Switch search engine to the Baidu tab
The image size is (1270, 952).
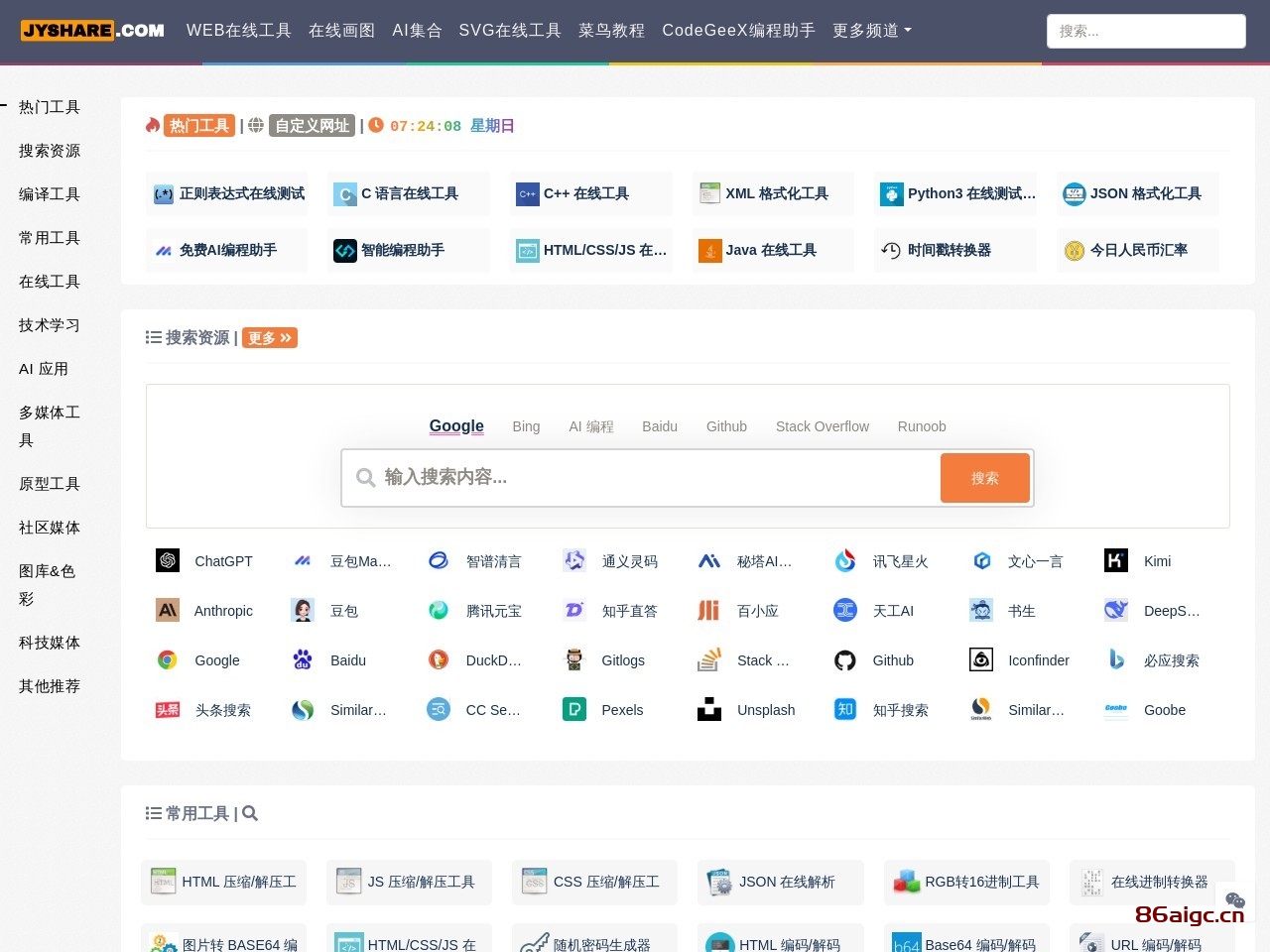[660, 426]
